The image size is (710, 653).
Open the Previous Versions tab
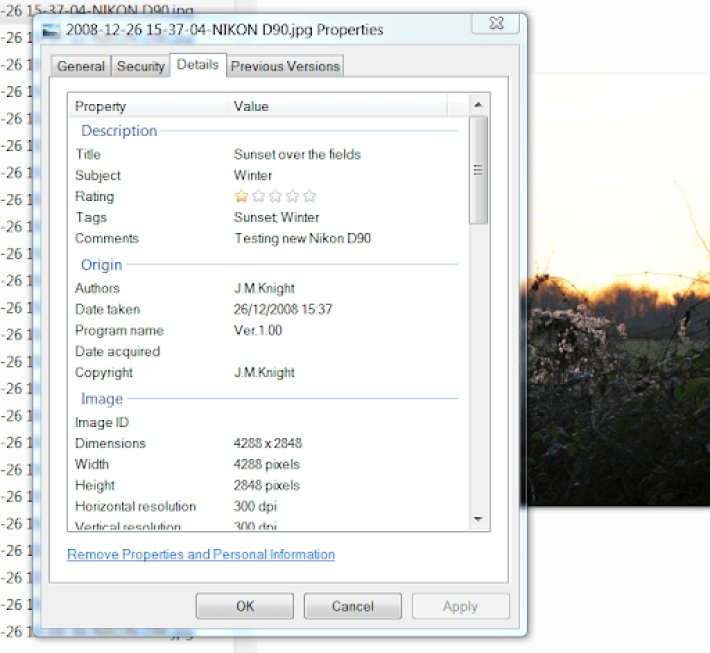pos(285,66)
